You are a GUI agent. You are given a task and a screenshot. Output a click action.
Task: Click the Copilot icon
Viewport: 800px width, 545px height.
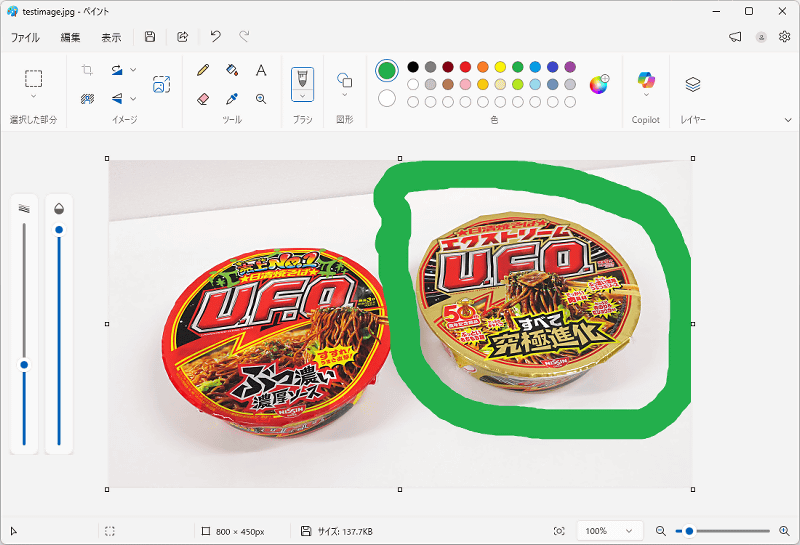click(646, 80)
